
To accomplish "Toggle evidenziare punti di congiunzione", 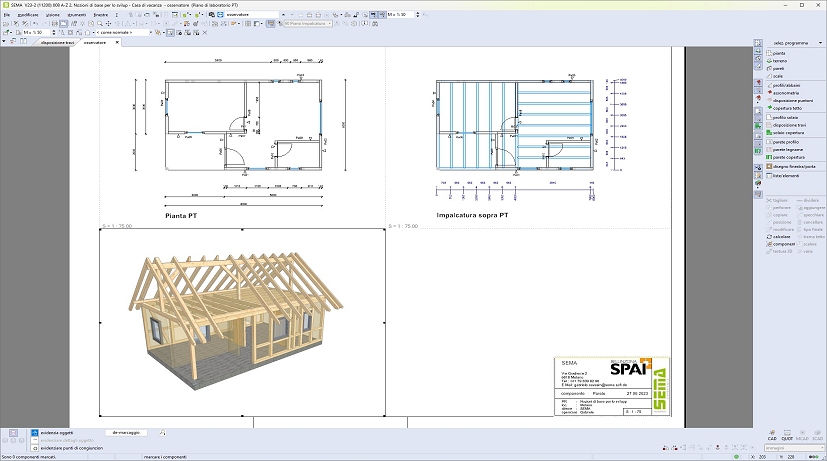I will coord(35,447).
